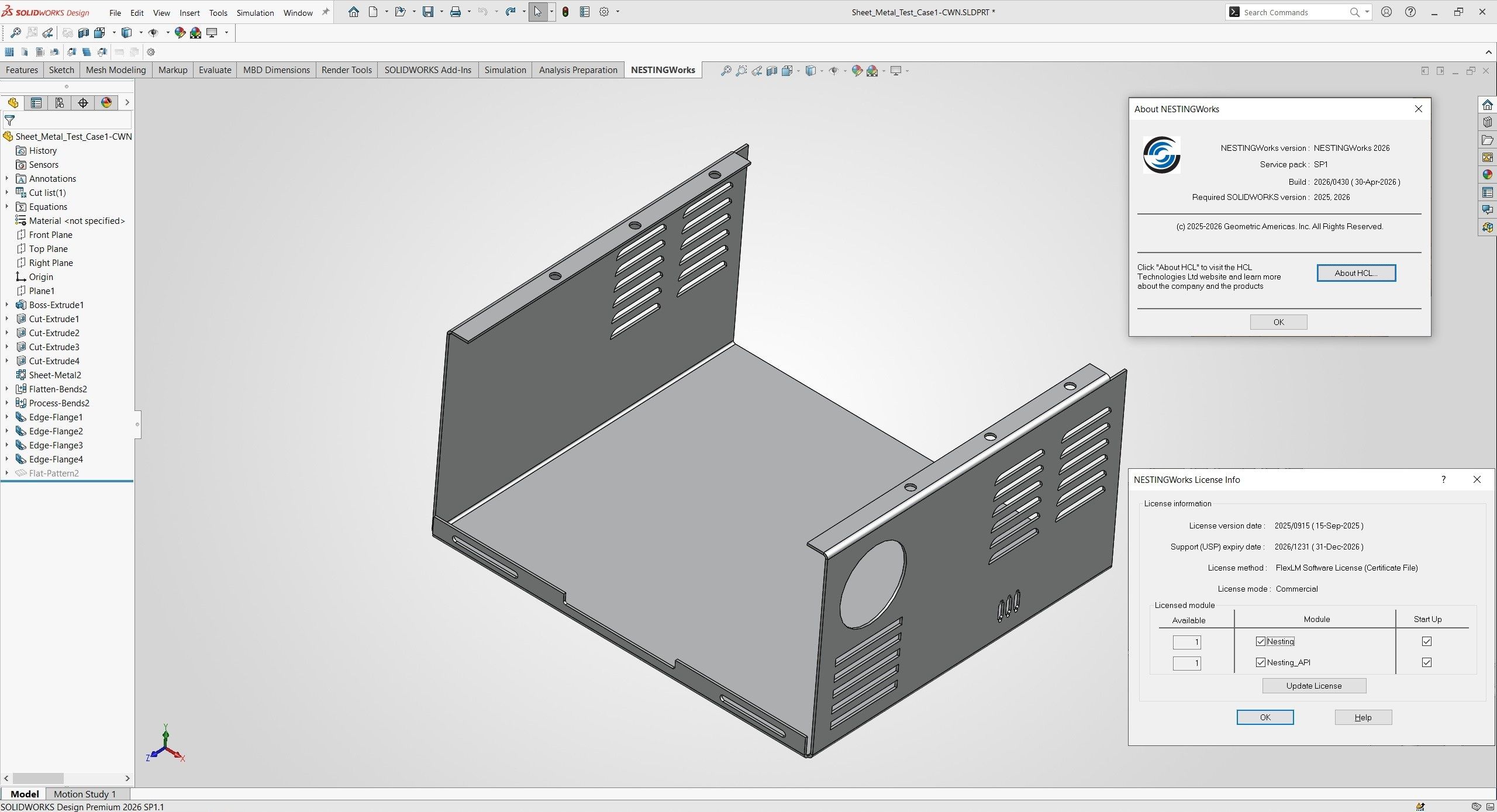Open the Tools menu
The width and height of the screenshot is (1497, 812).
coord(218,13)
